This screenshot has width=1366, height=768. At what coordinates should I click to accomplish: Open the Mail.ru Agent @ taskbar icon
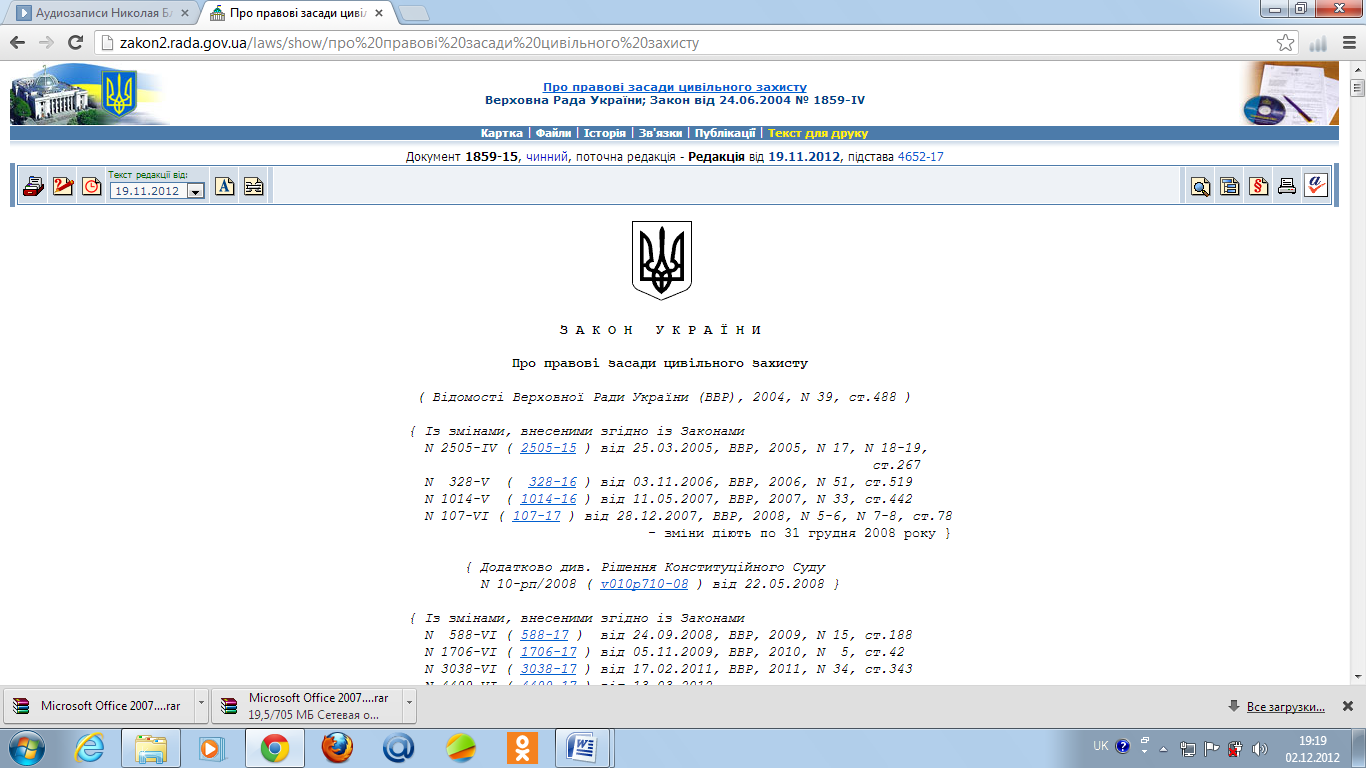click(x=399, y=748)
